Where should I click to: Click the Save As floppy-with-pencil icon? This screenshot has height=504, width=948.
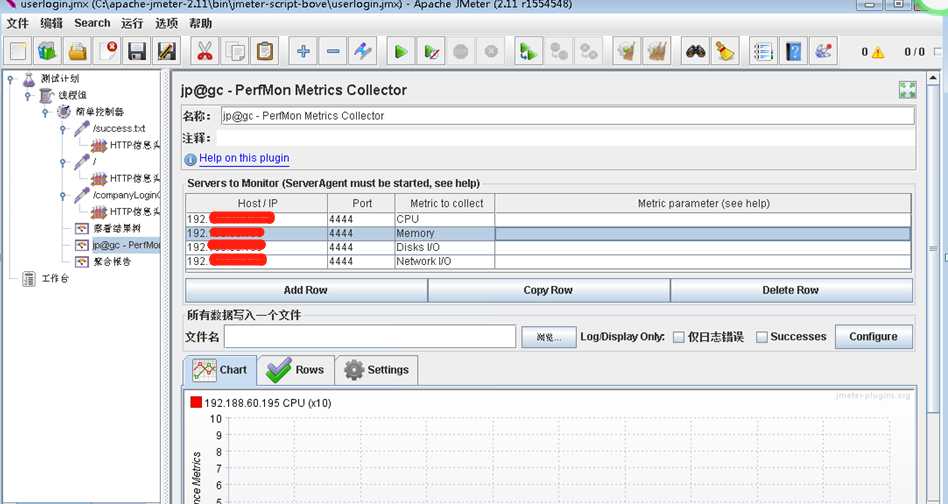(x=167, y=51)
